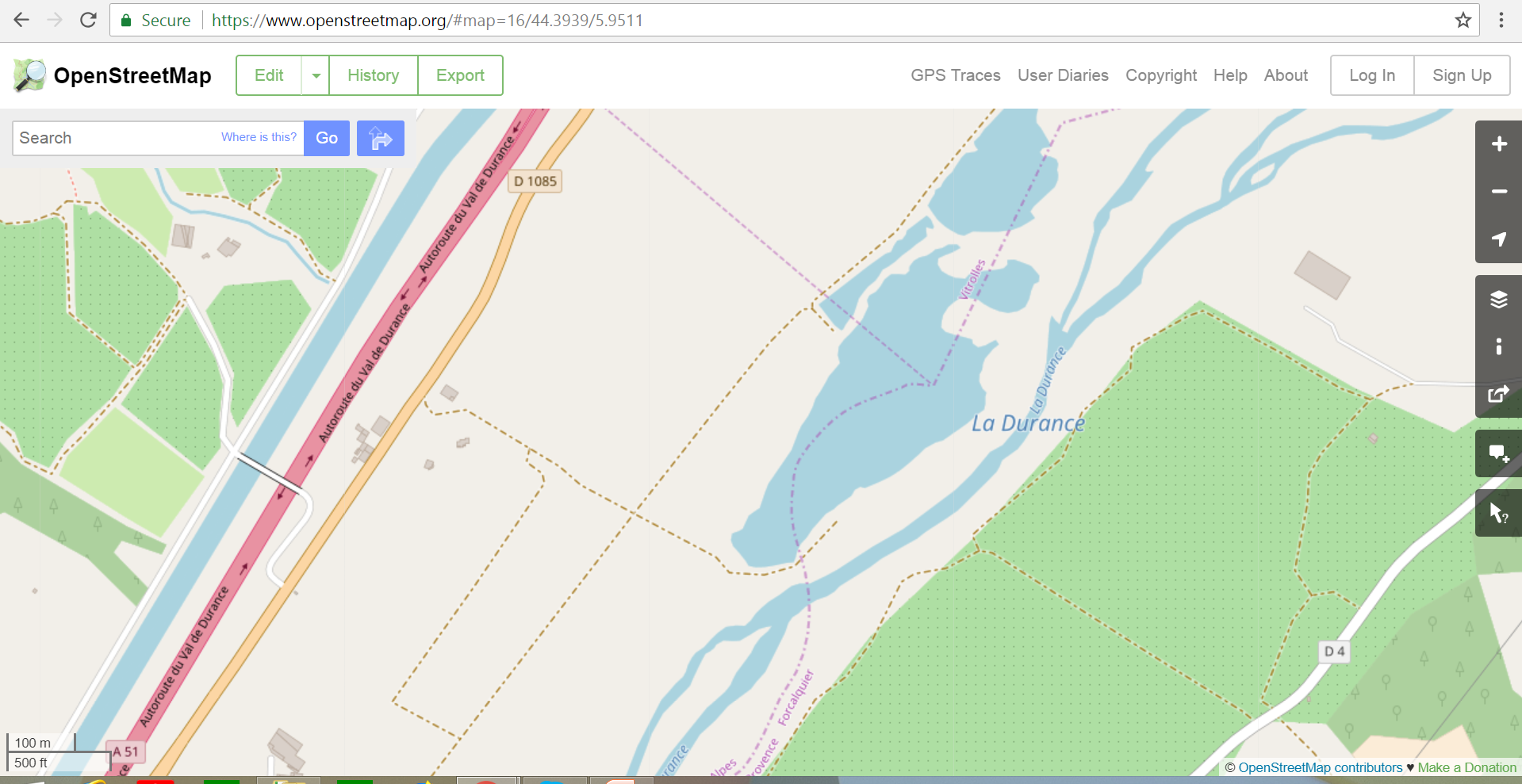This screenshot has width=1522, height=784.
Task: Click the Log In button
Action: click(1372, 76)
